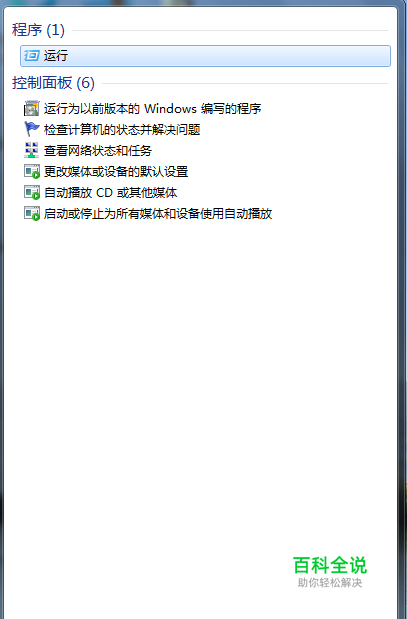
Task: Choose 更改媒体或设备的默认设置
Action: click(116, 171)
